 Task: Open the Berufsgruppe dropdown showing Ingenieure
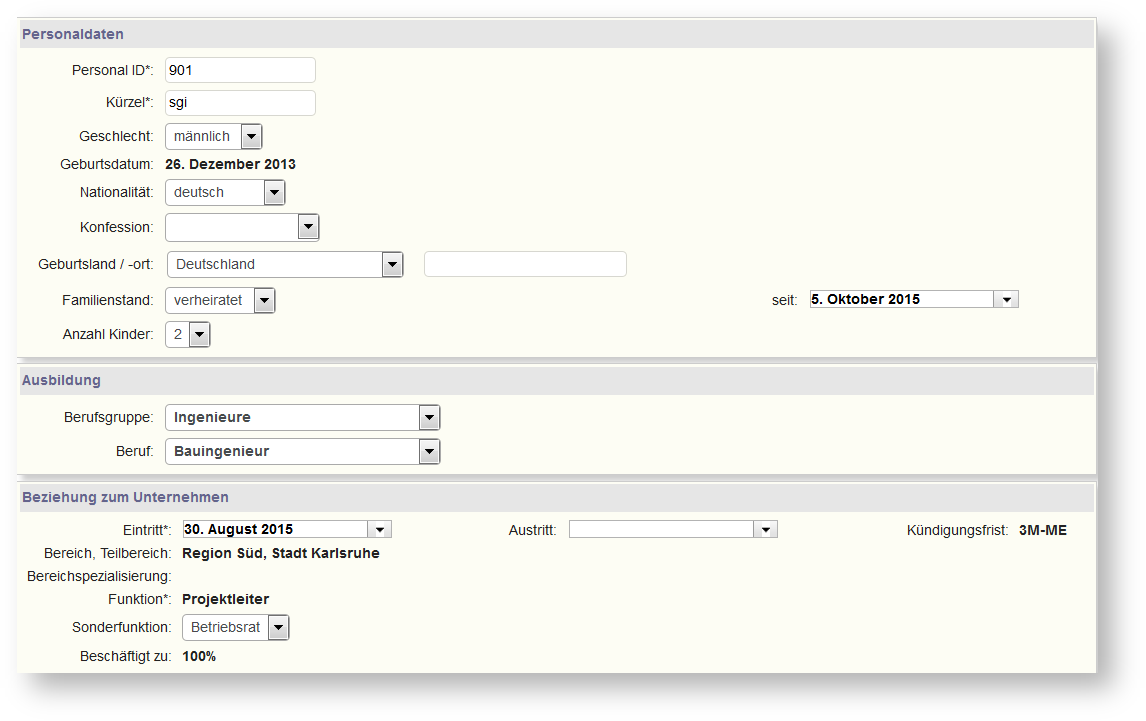click(x=429, y=417)
